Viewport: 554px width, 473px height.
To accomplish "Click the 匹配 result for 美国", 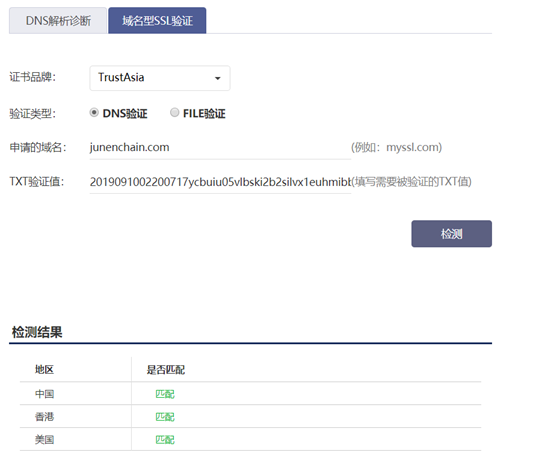I will (x=165, y=440).
